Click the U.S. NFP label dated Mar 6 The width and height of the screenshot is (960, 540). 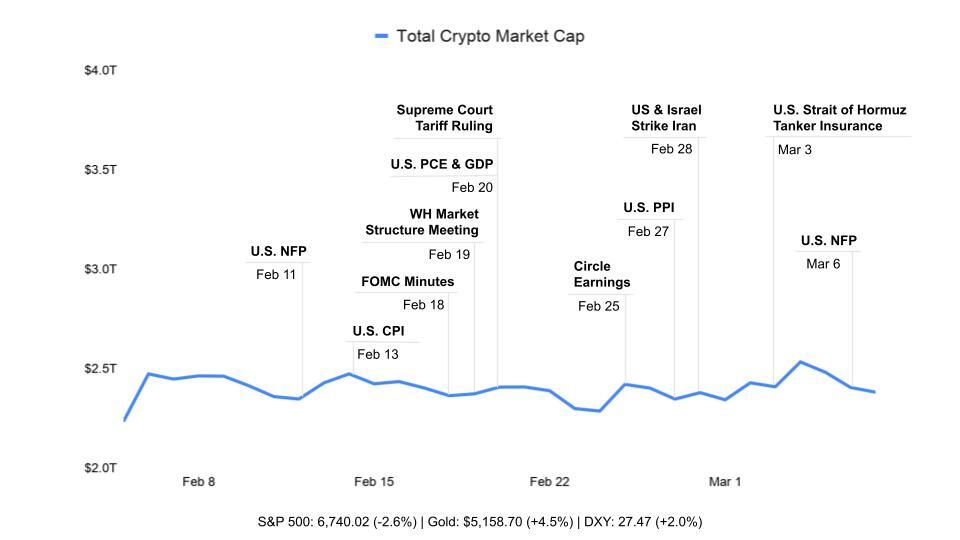[x=828, y=241]
